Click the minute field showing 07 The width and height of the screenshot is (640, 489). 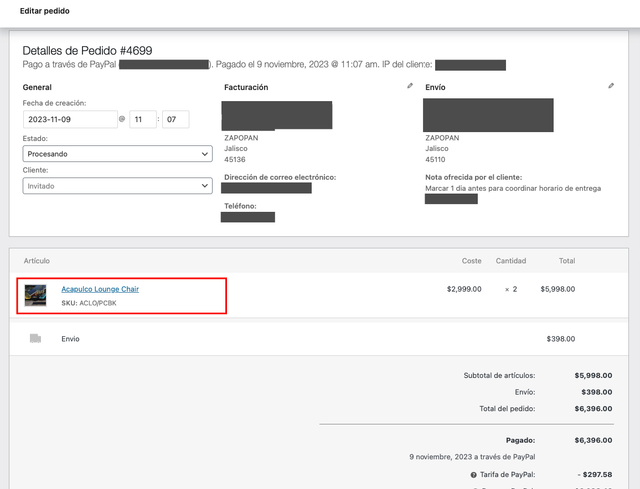coord(176,119)
